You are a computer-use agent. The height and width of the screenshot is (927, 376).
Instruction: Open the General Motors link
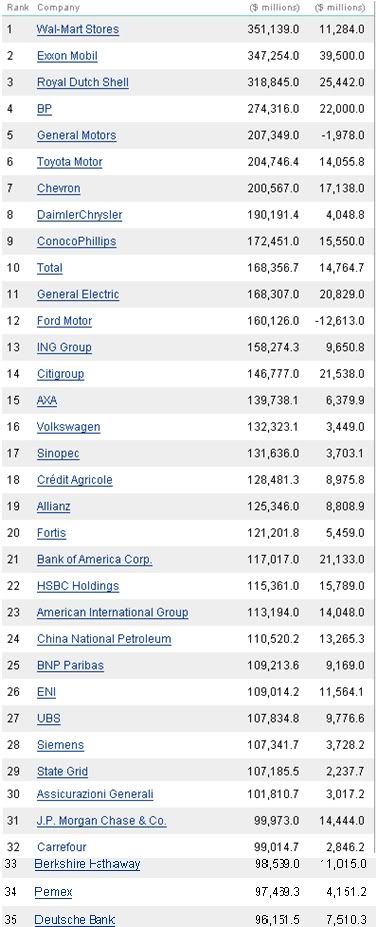76,135
